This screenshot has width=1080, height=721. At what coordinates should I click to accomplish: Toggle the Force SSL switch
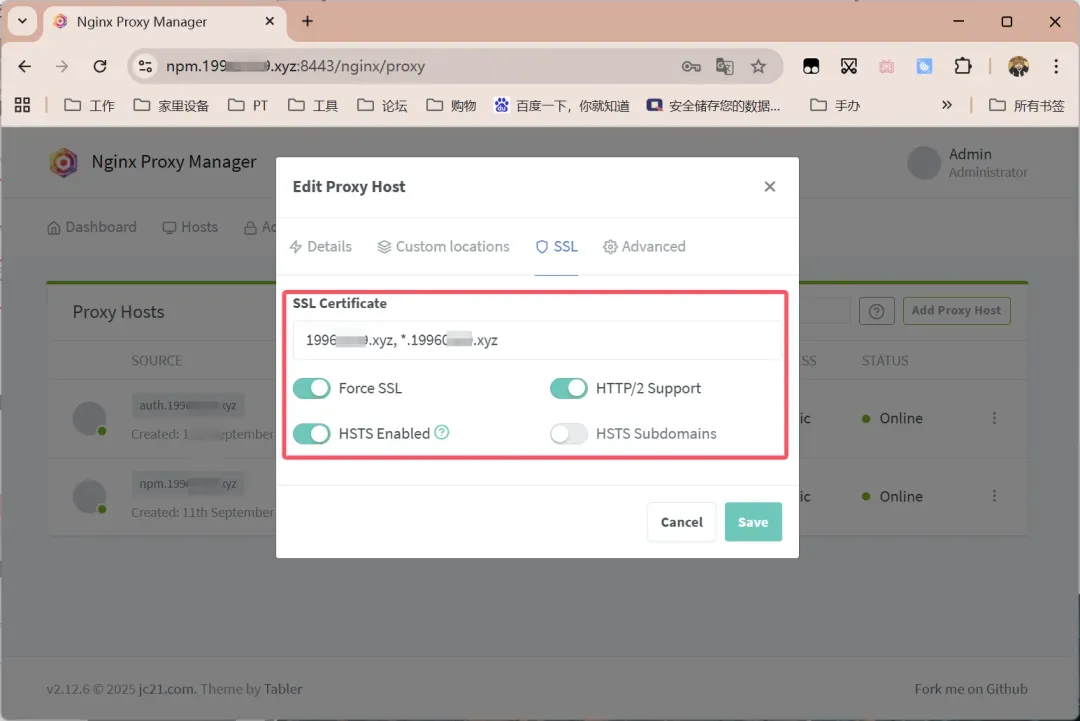tap(311, 388)
